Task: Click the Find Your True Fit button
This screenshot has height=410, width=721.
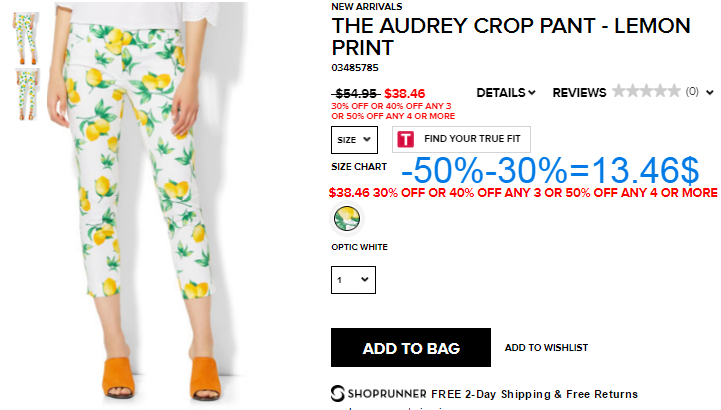Action: click(461, 139)
